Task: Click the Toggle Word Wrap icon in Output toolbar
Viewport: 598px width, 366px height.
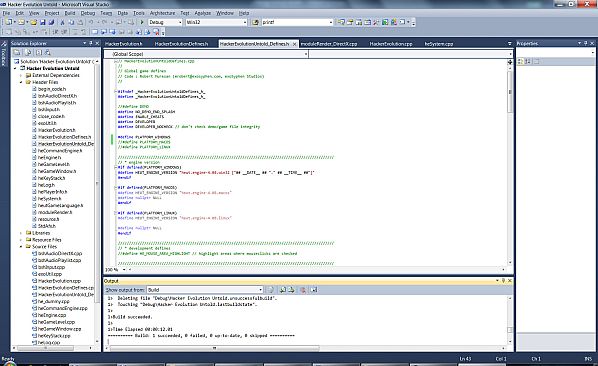Action: click(x=314, y=290)
